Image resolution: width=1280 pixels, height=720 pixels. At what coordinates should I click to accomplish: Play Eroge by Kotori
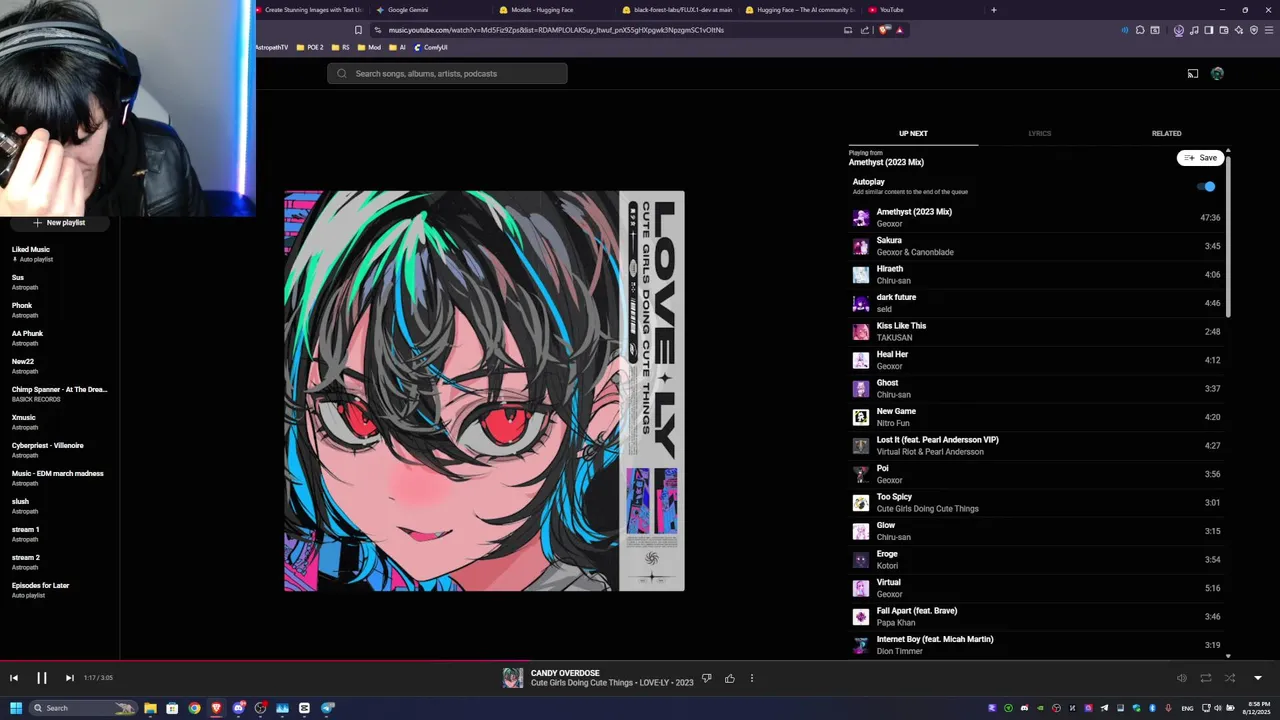[1038, 560]
